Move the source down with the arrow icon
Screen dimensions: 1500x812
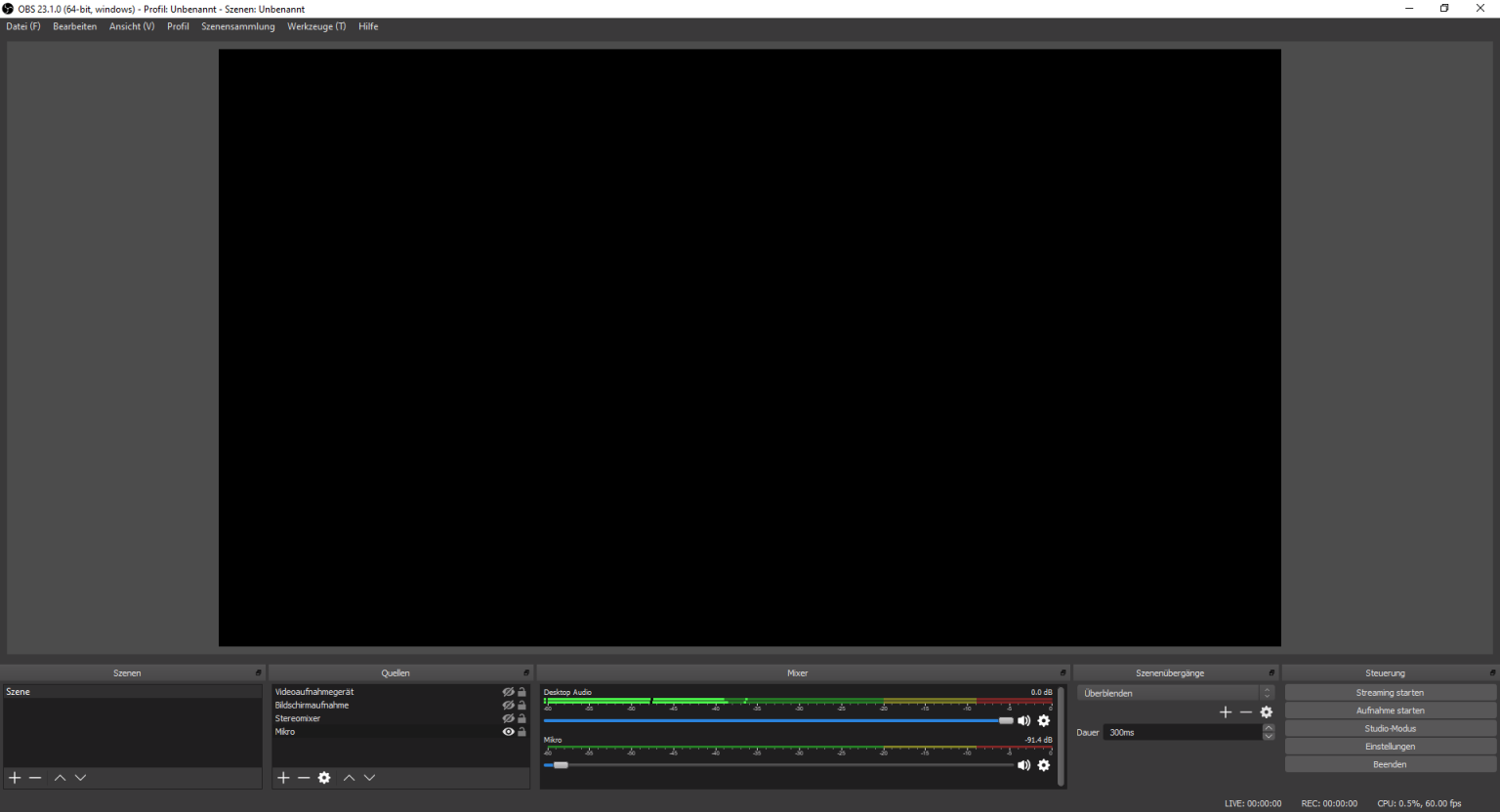pos(370,778)
